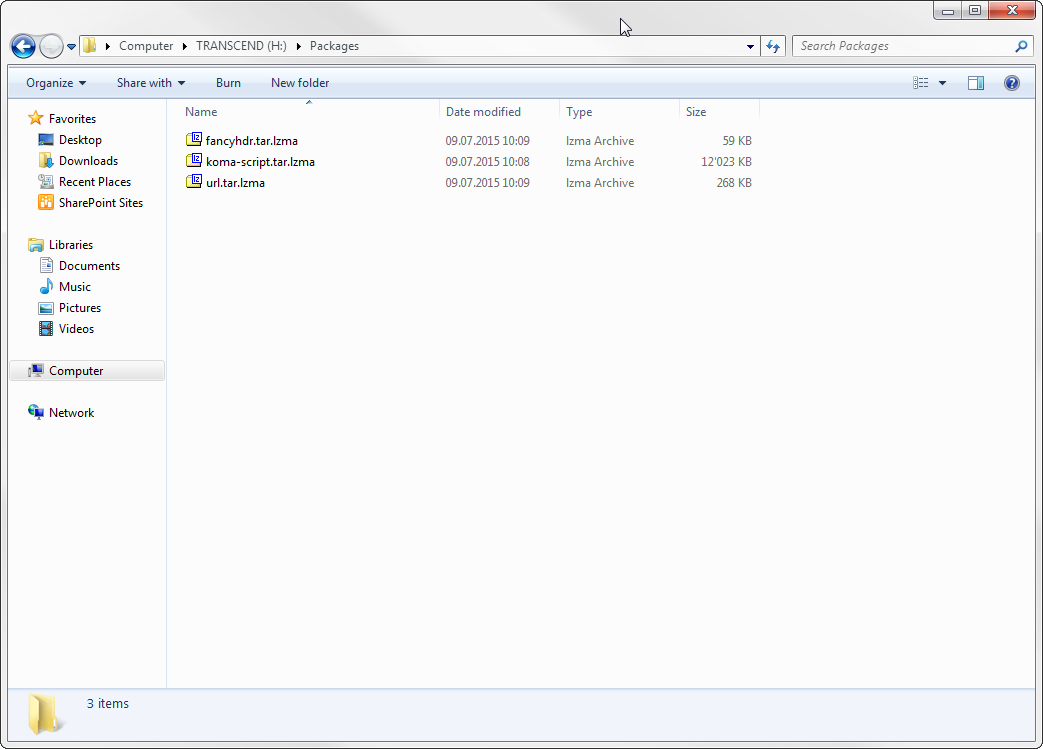
Task: Navigate to TRANSCEND (H:) in breadcrumb
Action: click(x=240, y=46)
